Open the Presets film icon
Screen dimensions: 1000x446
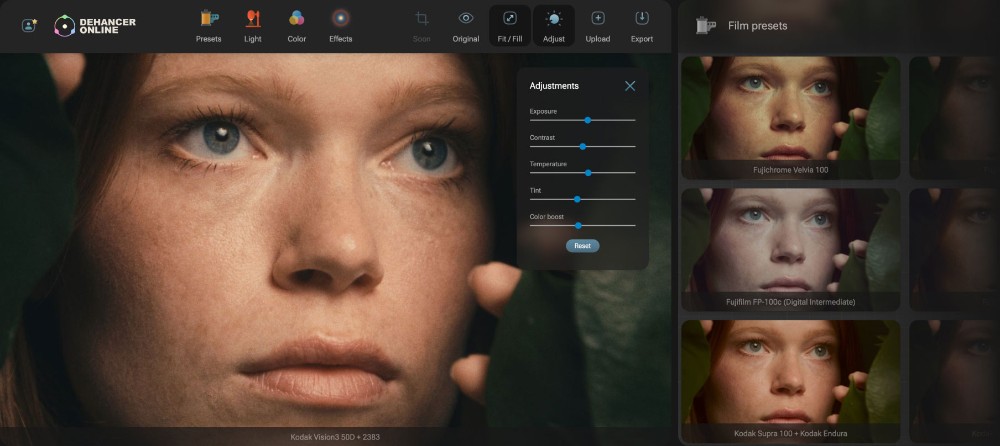[208, 18]
